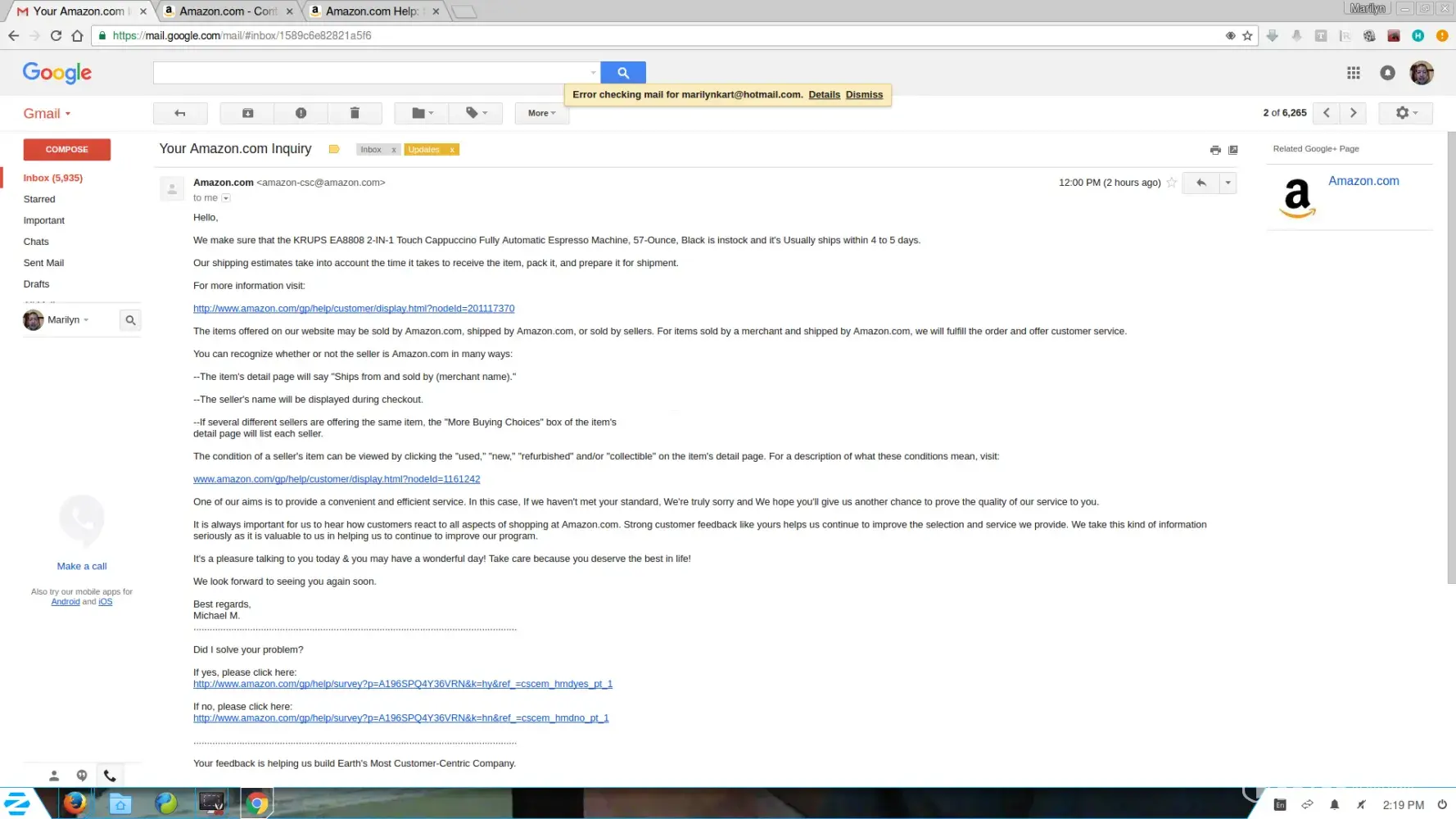Click the Chrome address bar URL
1456x819 pixels.
[x=242, y=35]
